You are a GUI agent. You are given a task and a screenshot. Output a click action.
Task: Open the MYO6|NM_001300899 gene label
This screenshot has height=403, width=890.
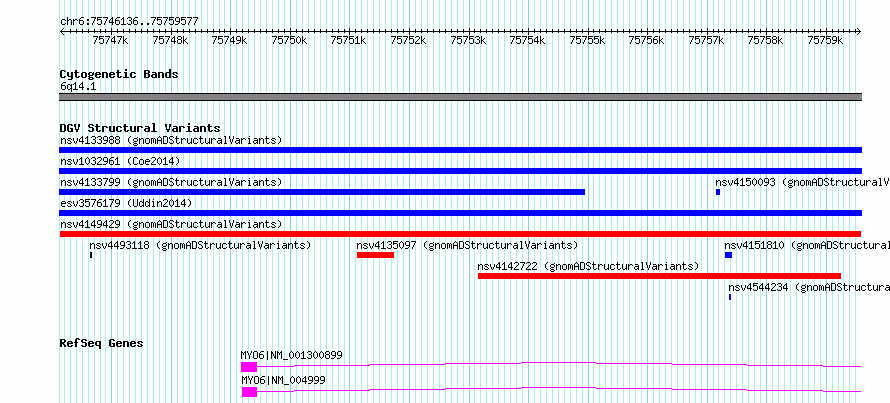(x=292, y=355)
